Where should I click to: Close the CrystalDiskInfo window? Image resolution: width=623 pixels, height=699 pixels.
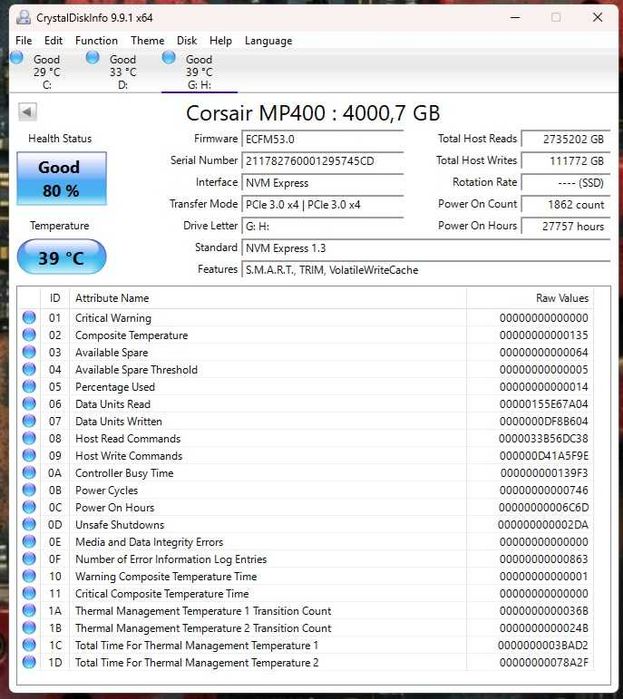pyautogui.click(x=598, y=17)
